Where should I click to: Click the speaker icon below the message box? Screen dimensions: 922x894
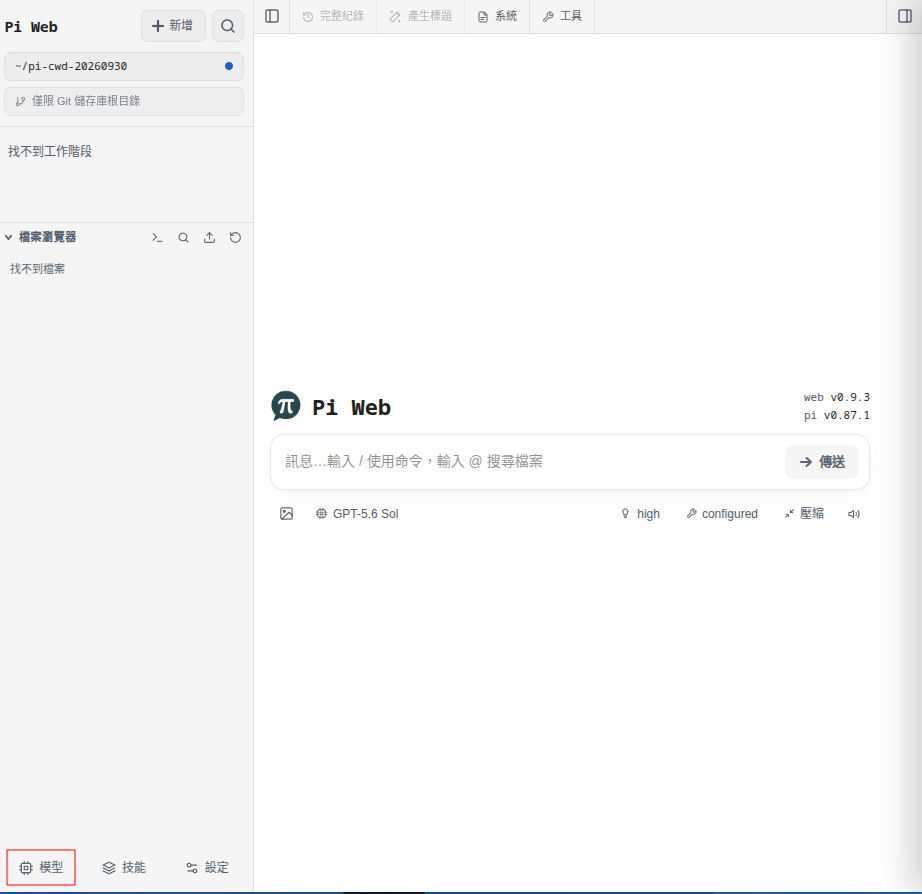point(854,514)
